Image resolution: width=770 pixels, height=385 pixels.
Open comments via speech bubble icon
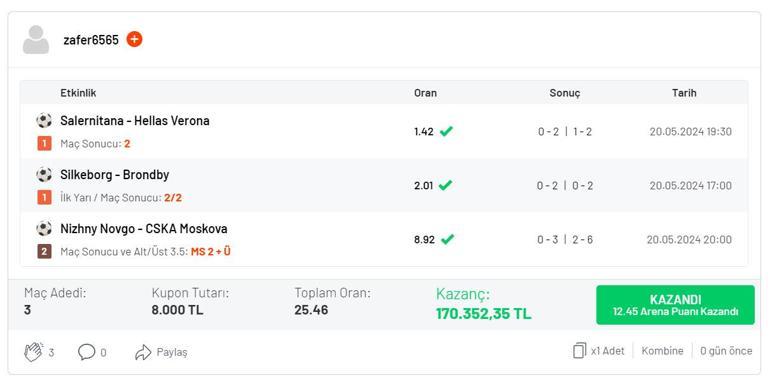coord(86,352)
